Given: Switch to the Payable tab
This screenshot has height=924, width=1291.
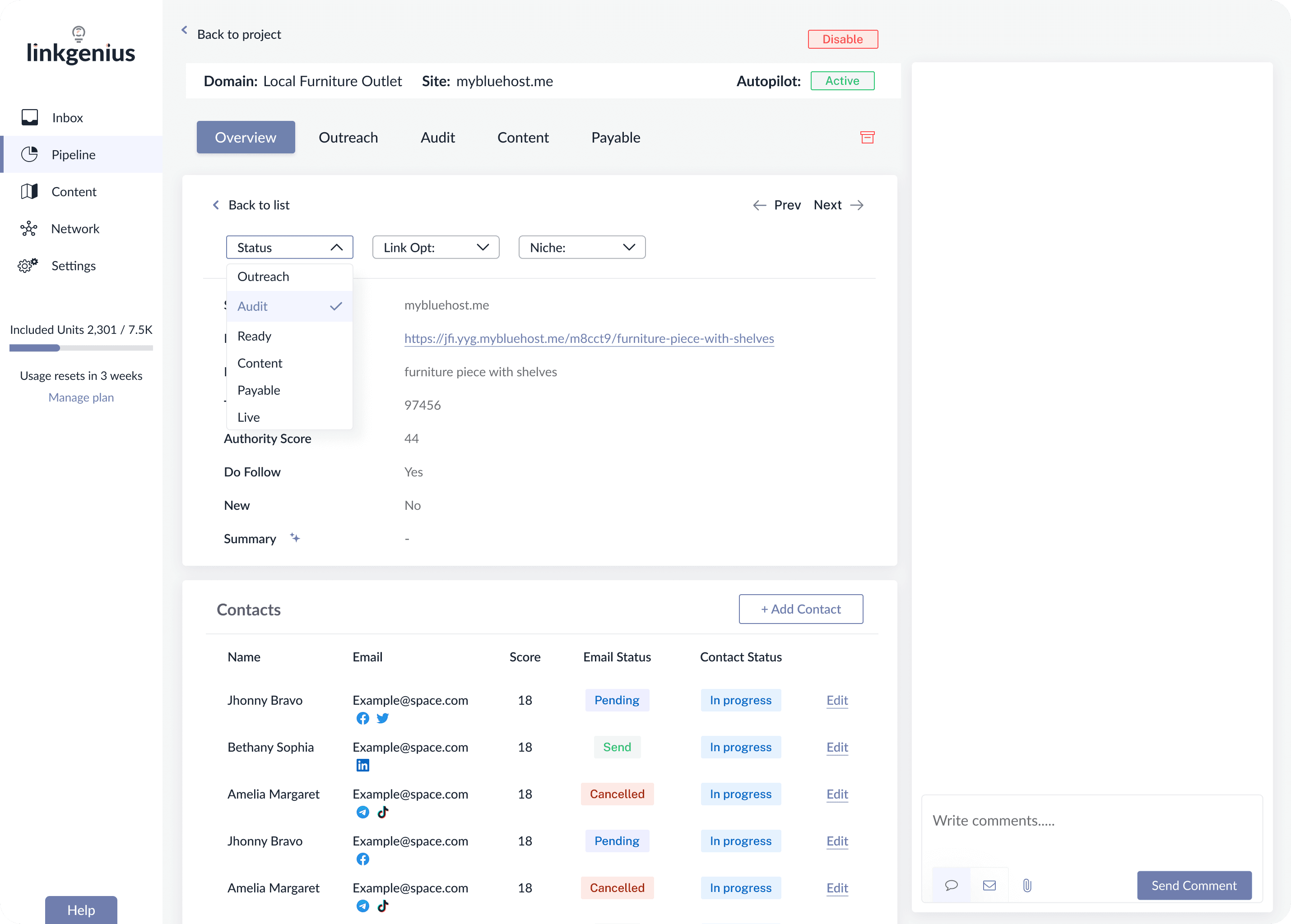Looking at the screenshot, I should click(615, 137).
